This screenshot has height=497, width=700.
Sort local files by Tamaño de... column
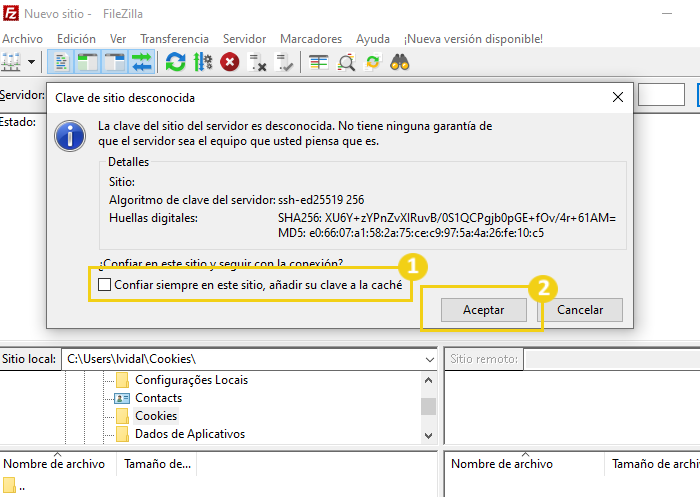click(157, 464)
